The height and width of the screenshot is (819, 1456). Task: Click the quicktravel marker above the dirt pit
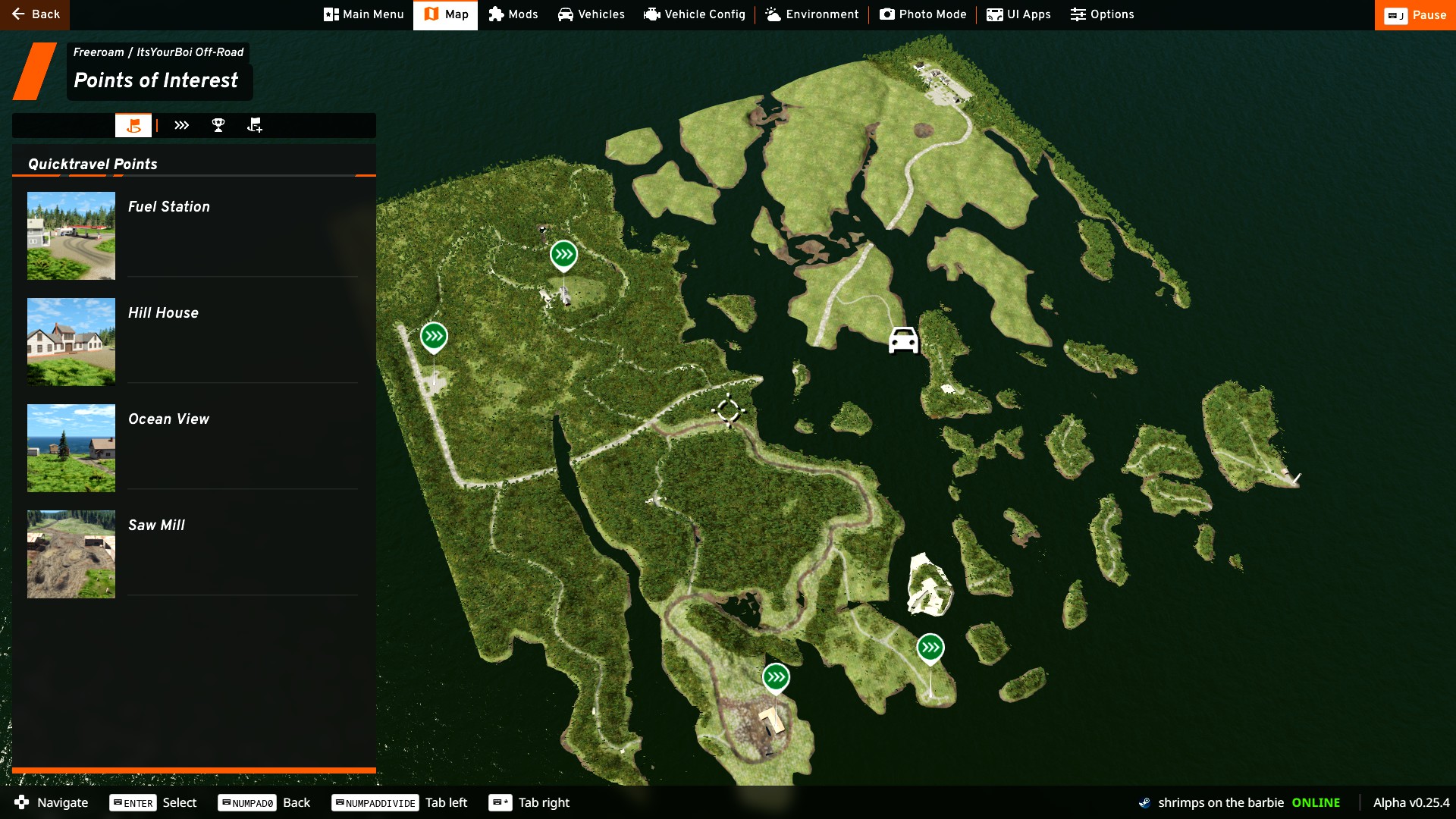[x=776, y=678]
